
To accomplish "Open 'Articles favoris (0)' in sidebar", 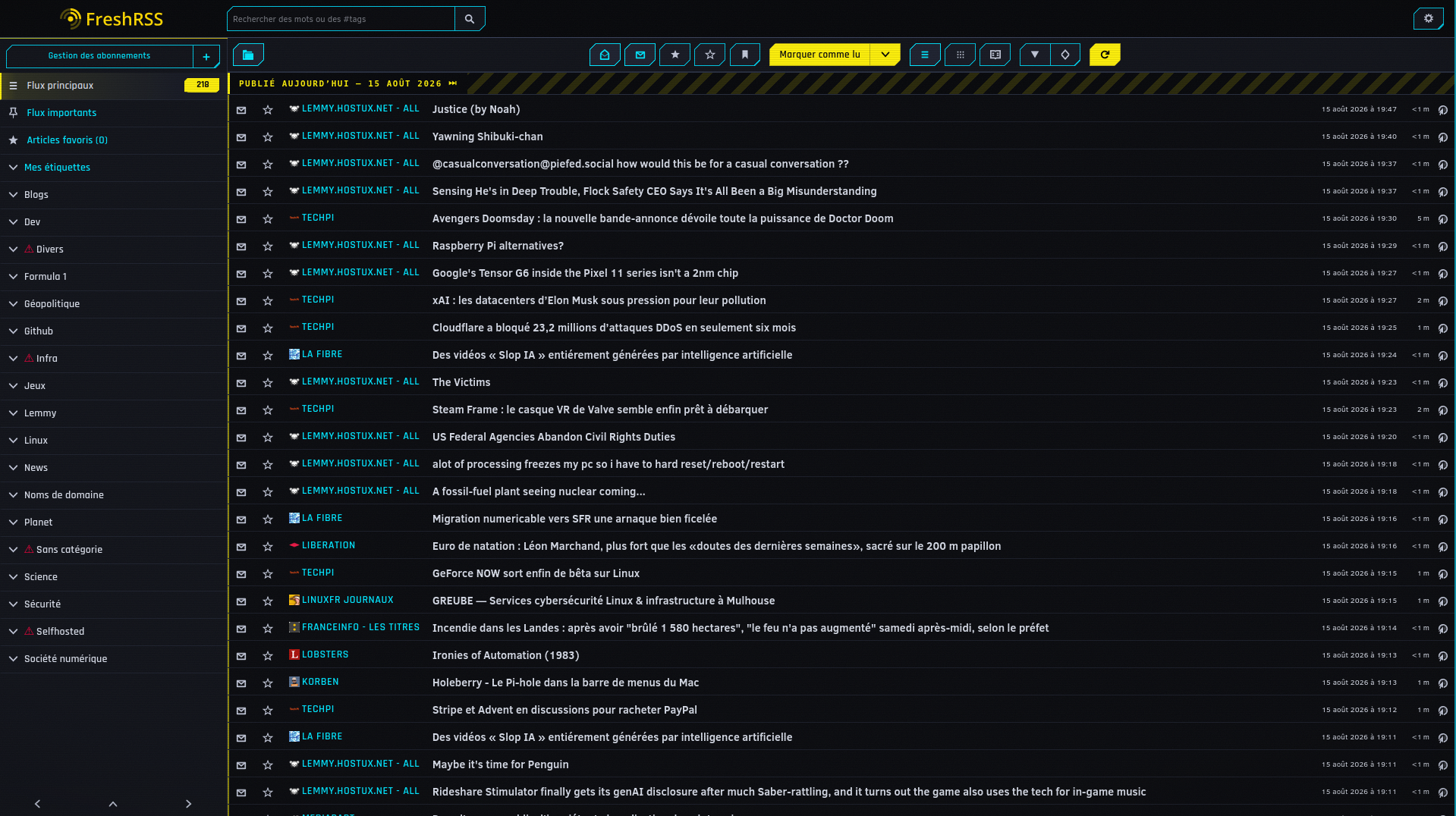I will point(68,140).
